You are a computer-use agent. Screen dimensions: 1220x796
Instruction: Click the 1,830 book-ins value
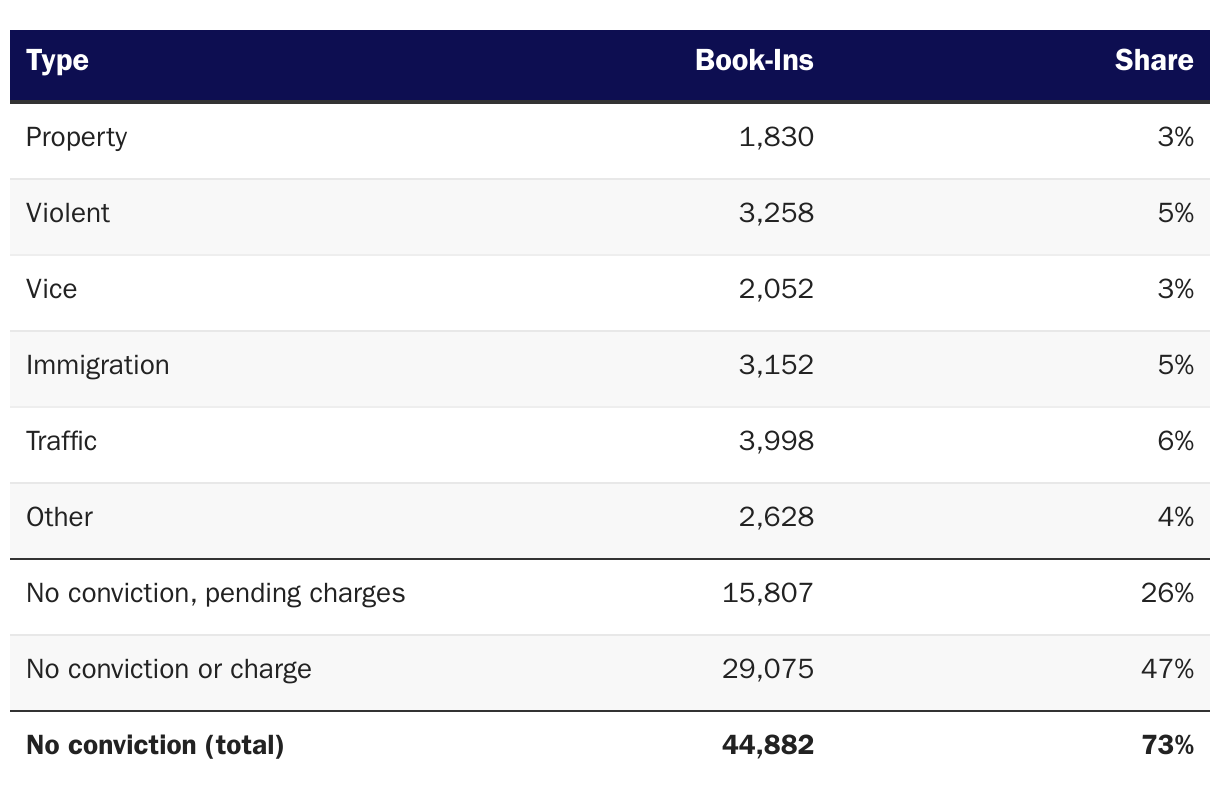(x=776, y=137)
